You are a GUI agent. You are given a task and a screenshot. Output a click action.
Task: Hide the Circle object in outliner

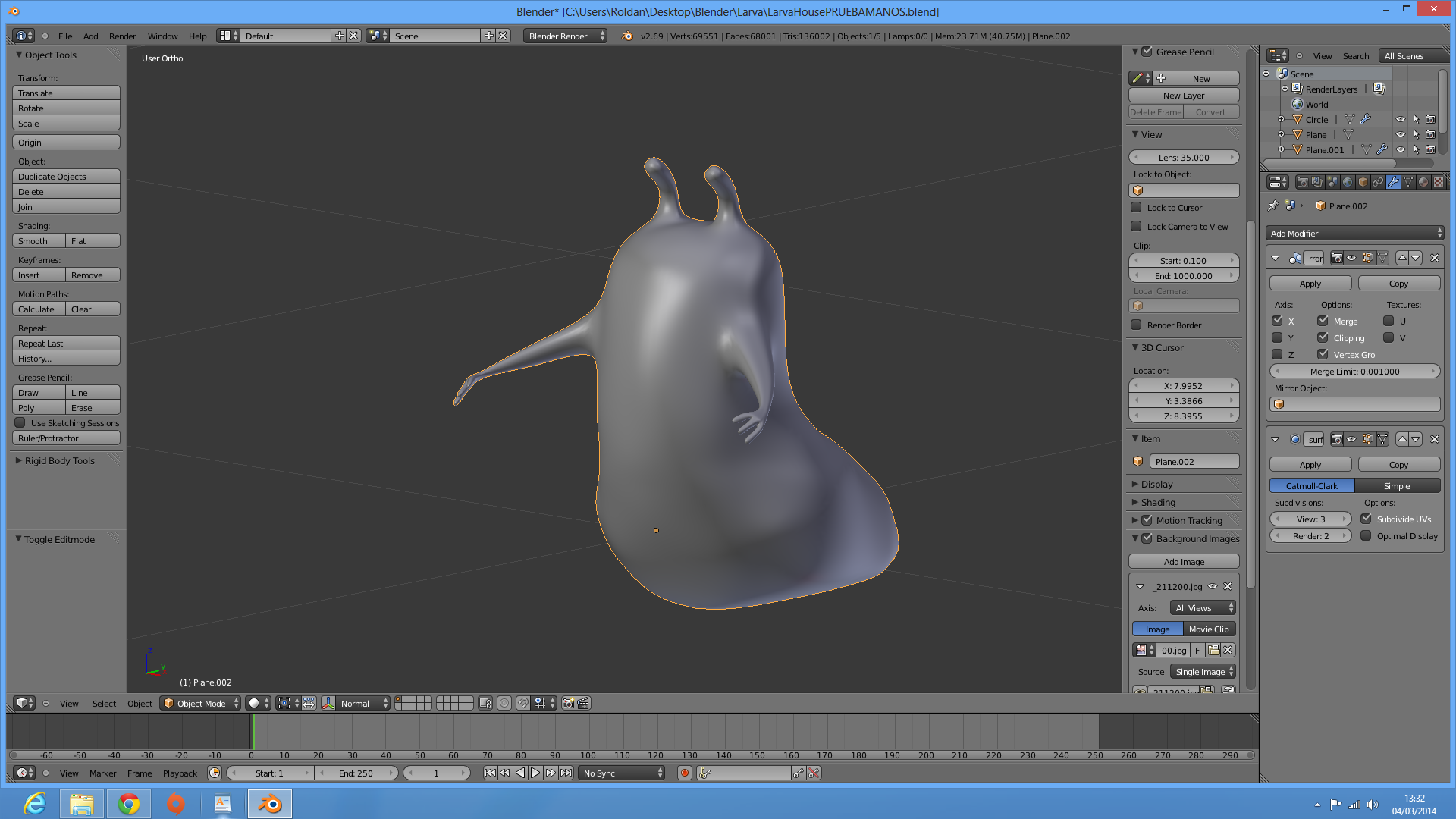coord(1400,119)
